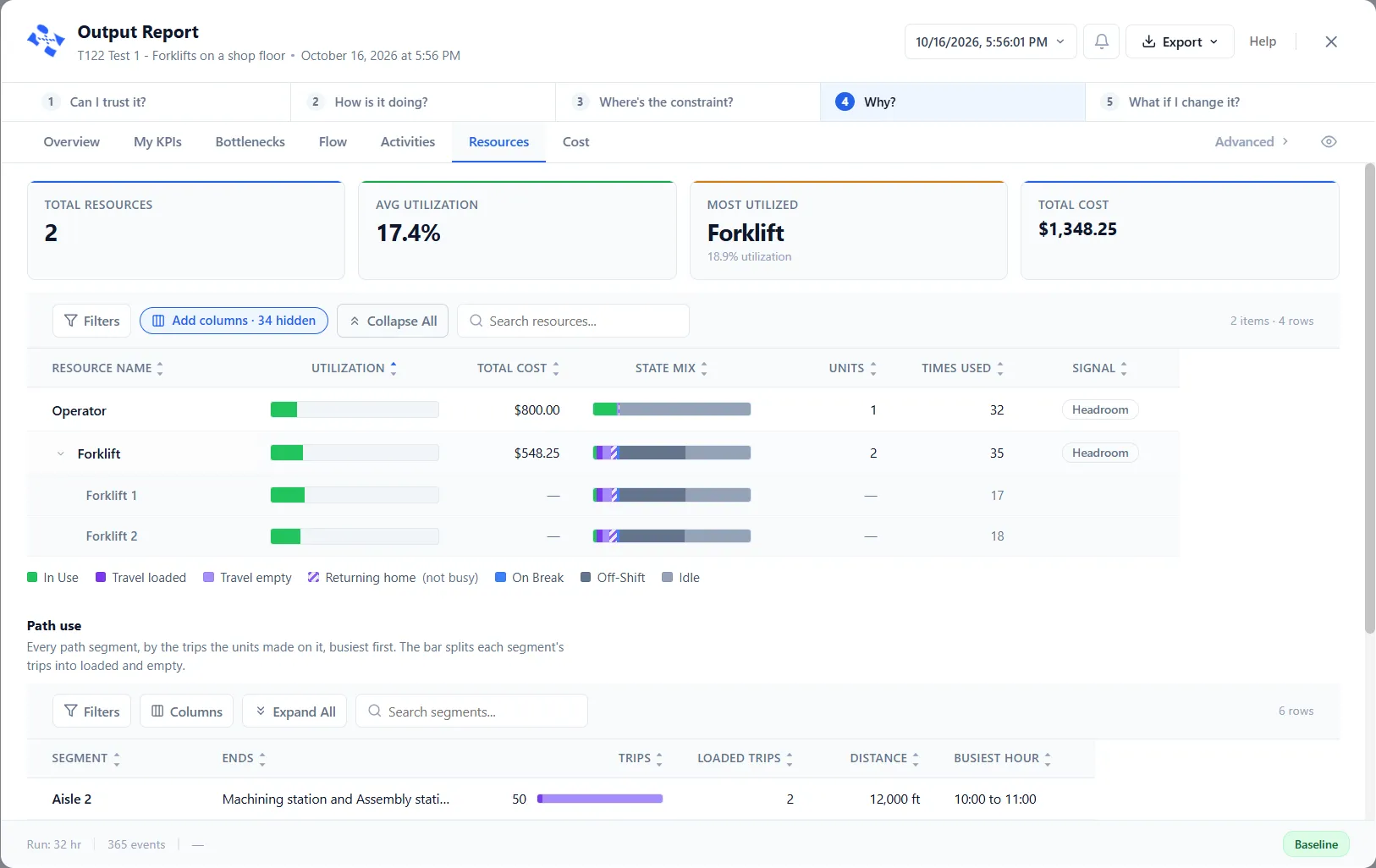
Task: Sort by the State Mix column arrows
Action: 704,368
